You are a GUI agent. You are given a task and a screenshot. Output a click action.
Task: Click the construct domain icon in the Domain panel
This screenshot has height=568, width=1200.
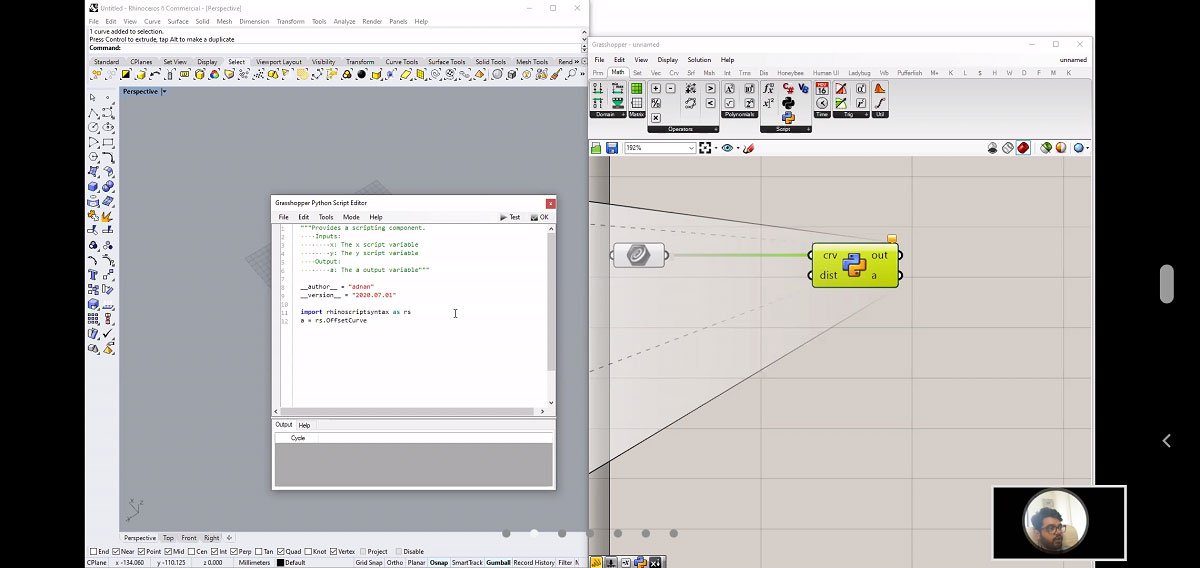point(598,89)
